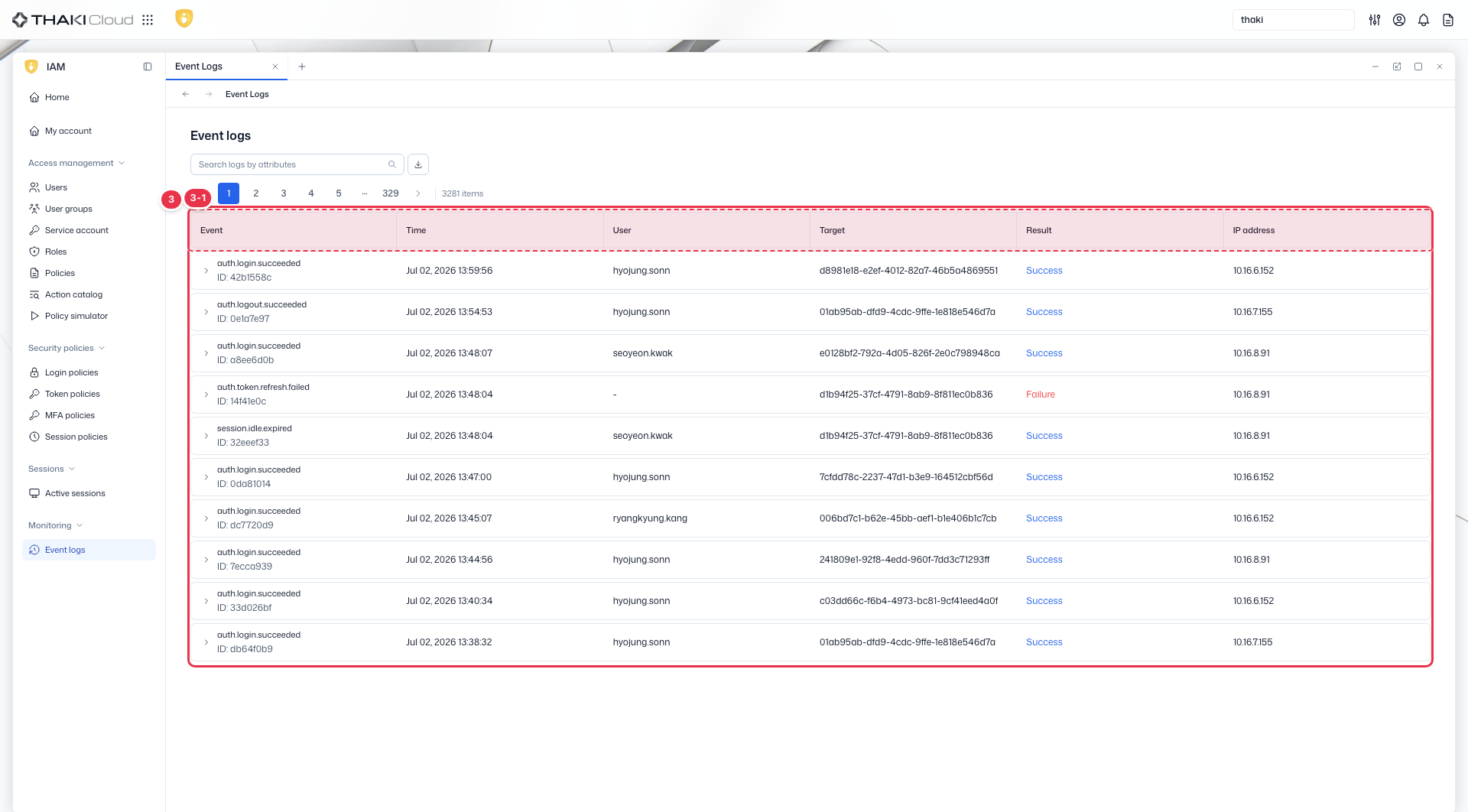
Task: Open MFA policies
Action: pos(70,415)
